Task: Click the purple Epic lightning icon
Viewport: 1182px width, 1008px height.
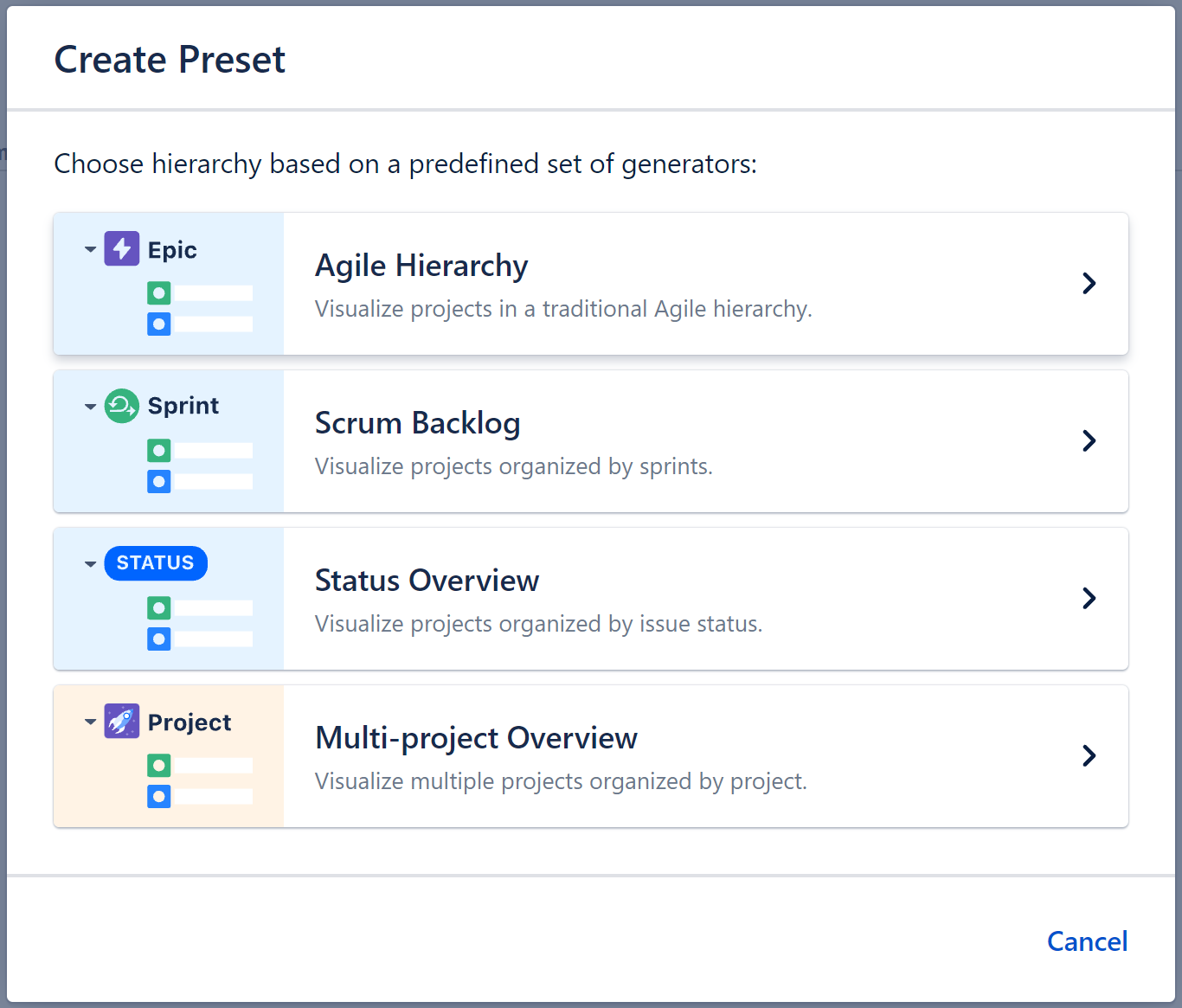Action: pos(121,248)
